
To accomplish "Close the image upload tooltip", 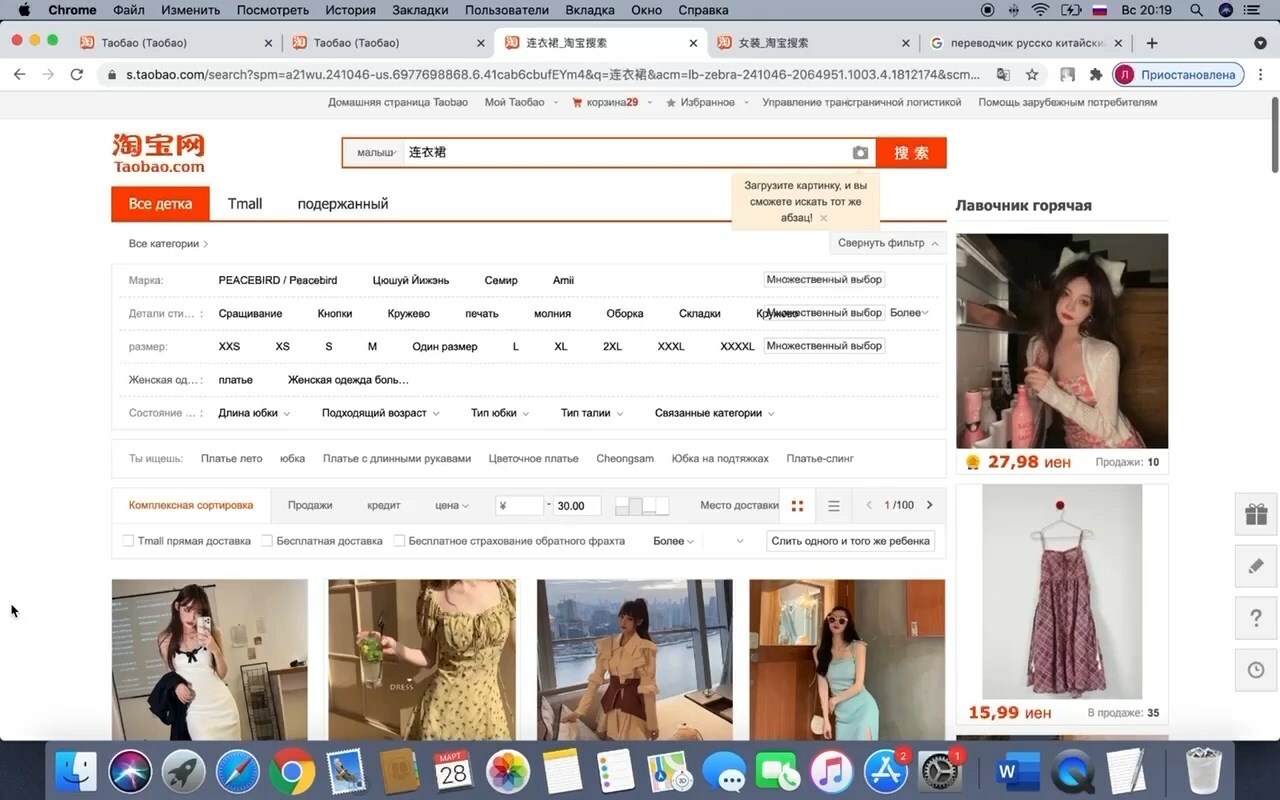I will pyautogui.click(x=823, y=218).
